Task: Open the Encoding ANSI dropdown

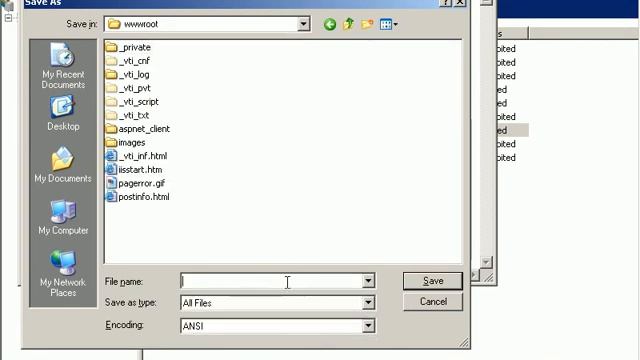Action: pyautogui.click(x=368, y=326)
